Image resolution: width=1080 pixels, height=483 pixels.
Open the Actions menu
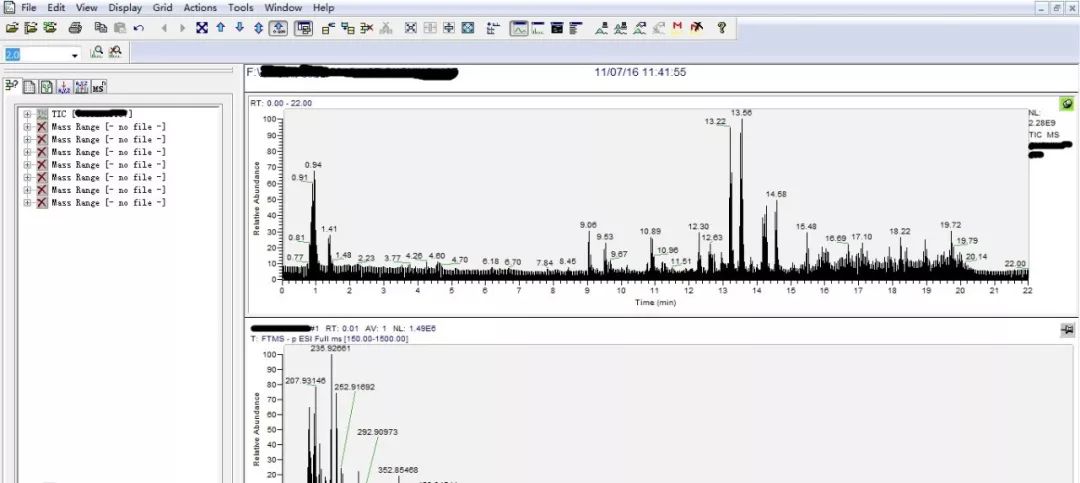tap(199, 7)
